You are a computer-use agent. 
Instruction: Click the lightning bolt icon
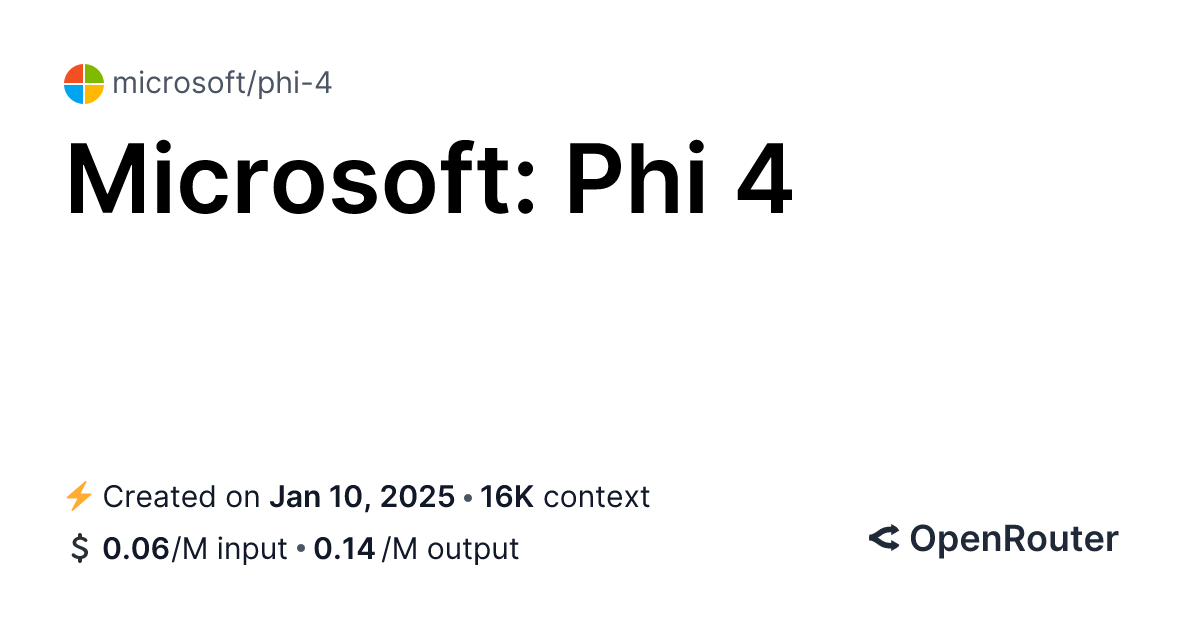78,496
